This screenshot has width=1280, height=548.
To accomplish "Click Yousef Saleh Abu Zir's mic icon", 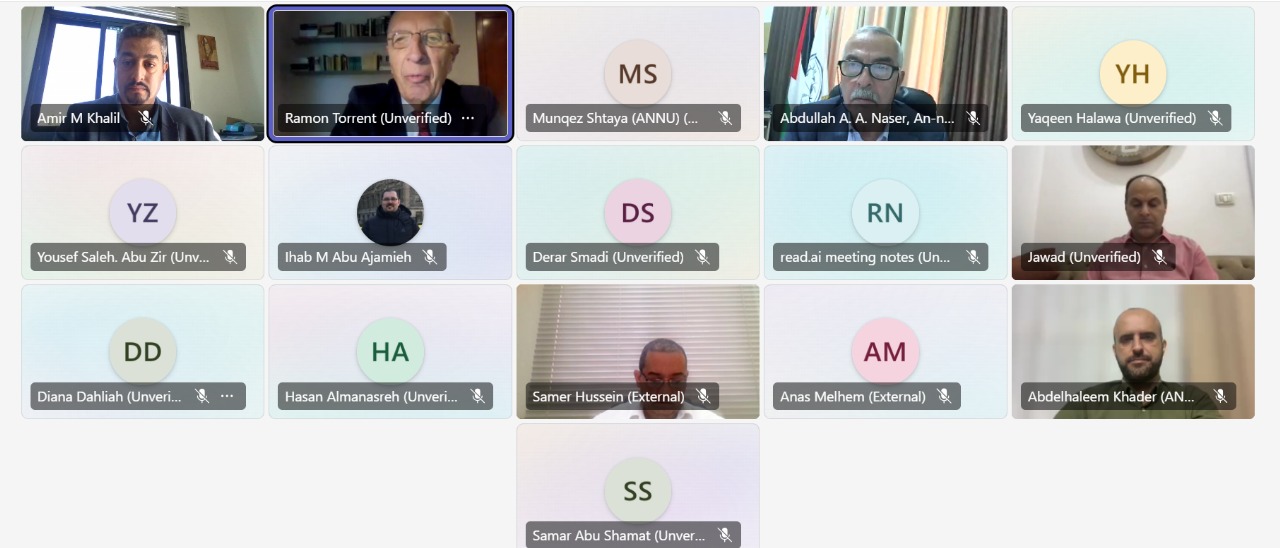I will click(230, 257).
